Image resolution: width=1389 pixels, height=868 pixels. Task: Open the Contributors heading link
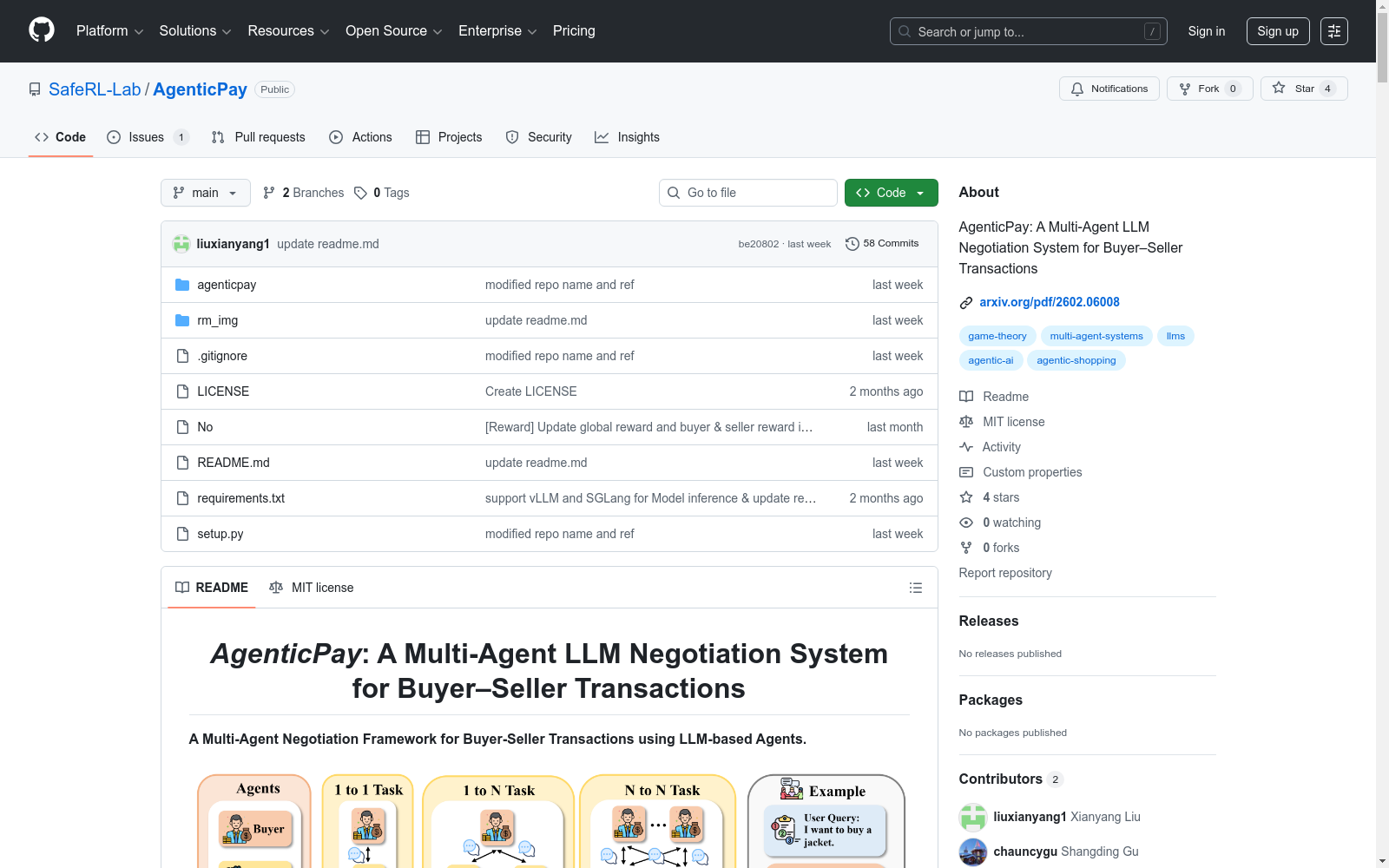[x=1011, y=779]
